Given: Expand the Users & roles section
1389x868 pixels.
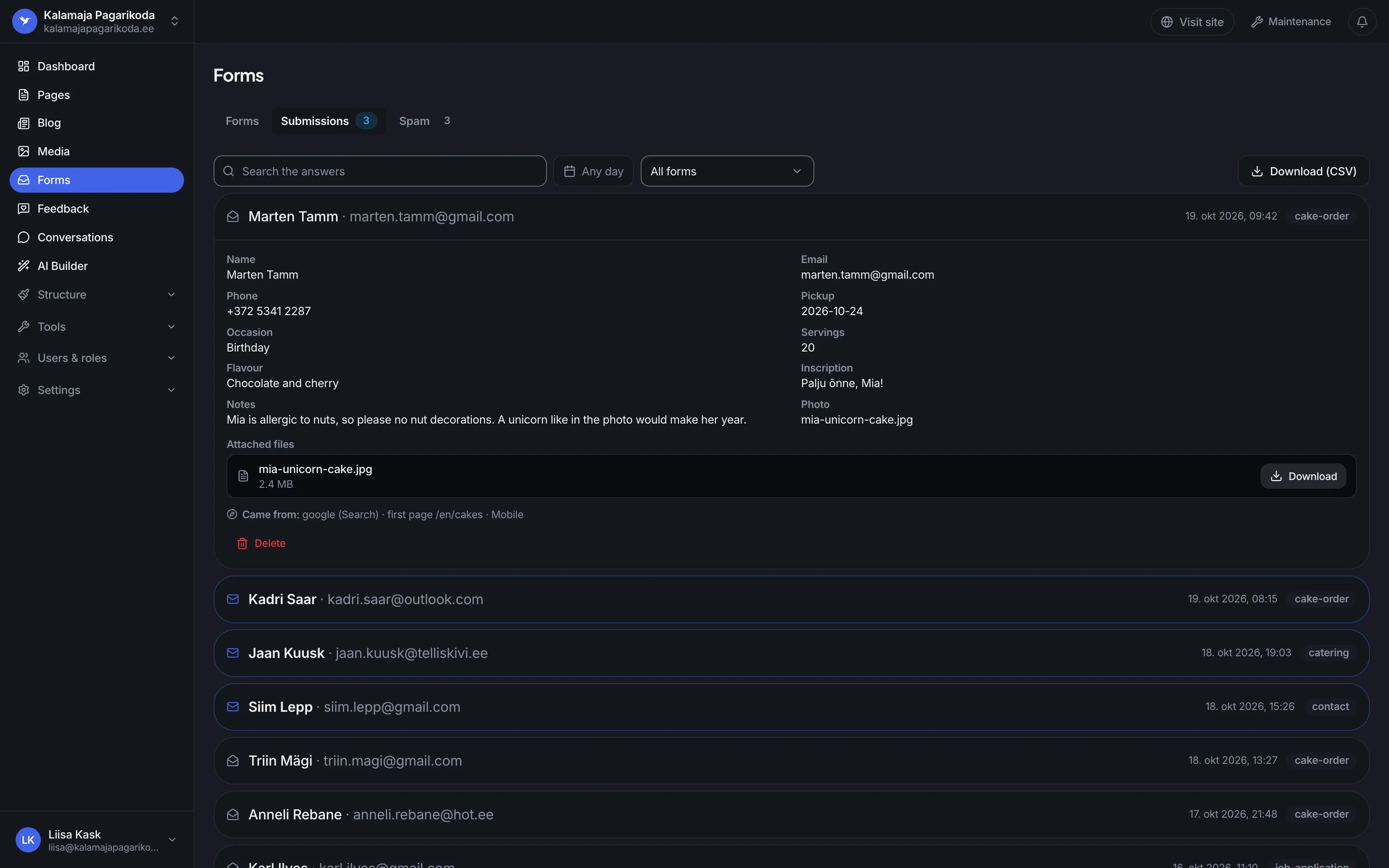Looking at the screenshot, I should coord(96,358).
